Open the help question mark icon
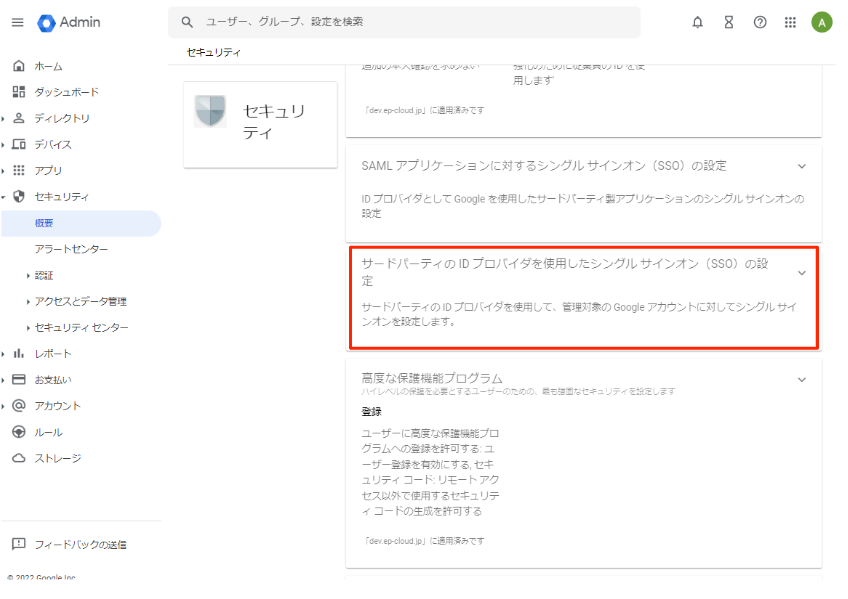 [760, 22]
